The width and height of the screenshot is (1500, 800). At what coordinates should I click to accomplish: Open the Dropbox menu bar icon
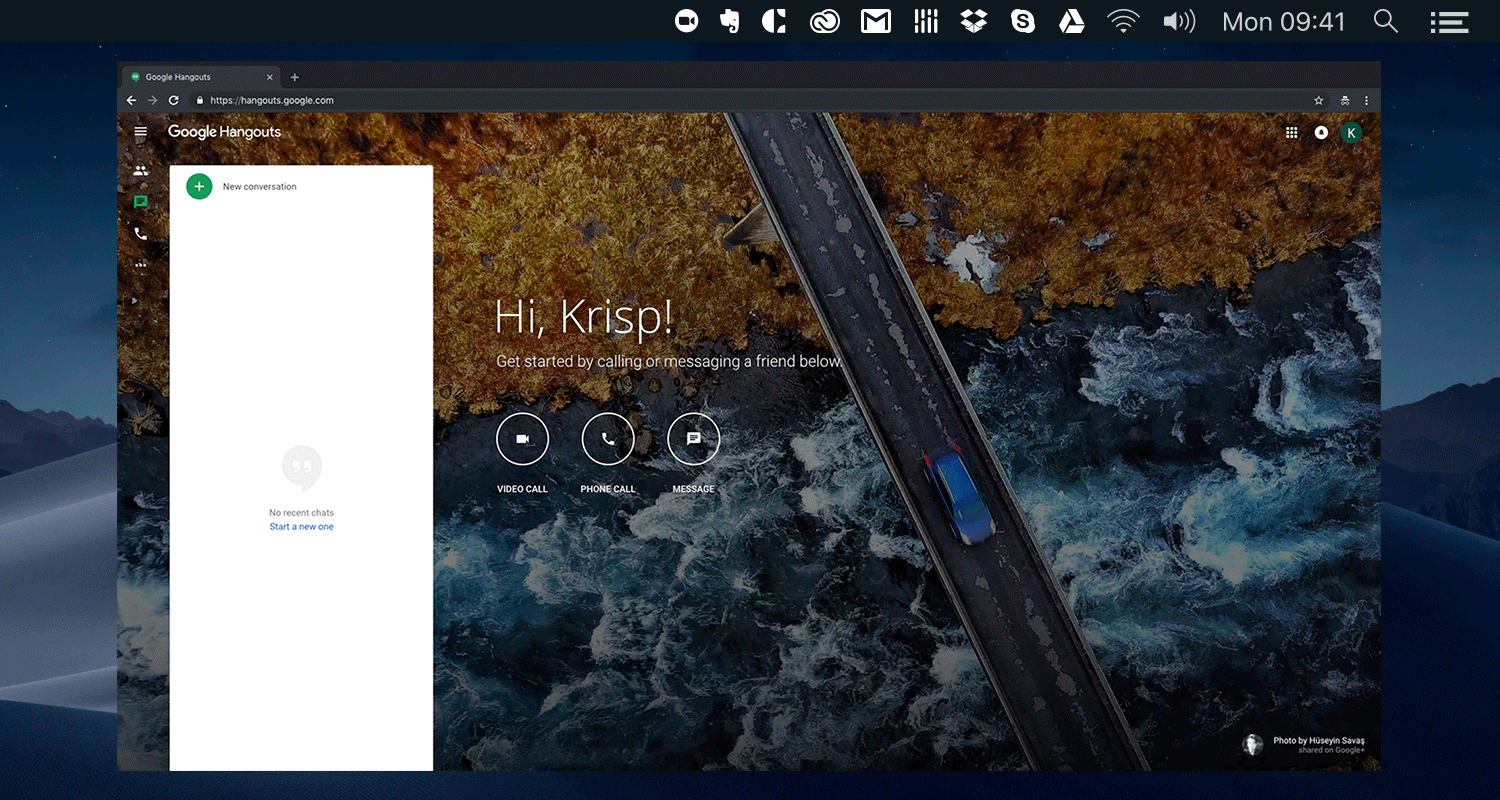pos(974,21)
